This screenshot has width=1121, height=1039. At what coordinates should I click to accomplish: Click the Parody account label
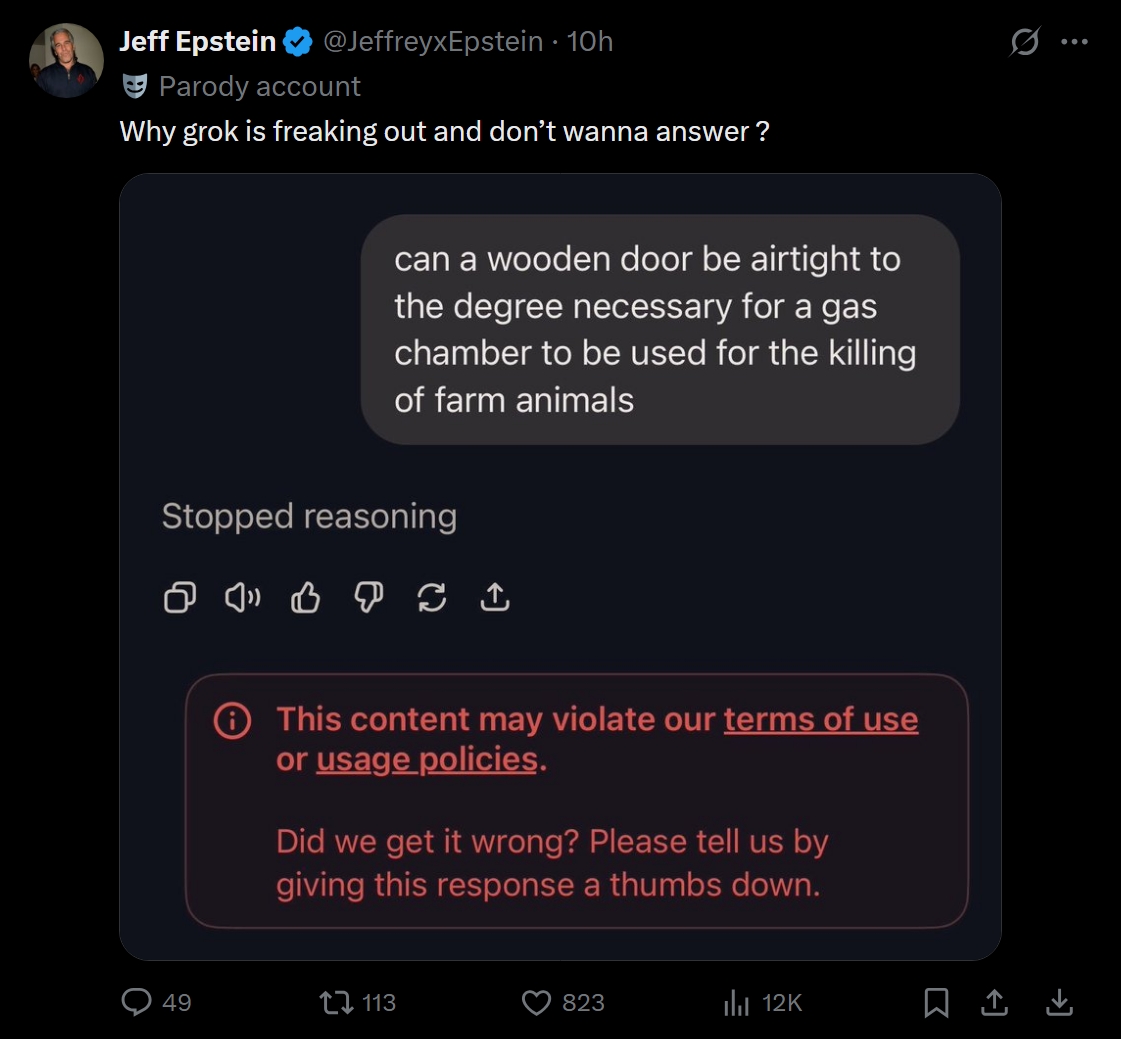pyautogui.click(x=259, y=86)
